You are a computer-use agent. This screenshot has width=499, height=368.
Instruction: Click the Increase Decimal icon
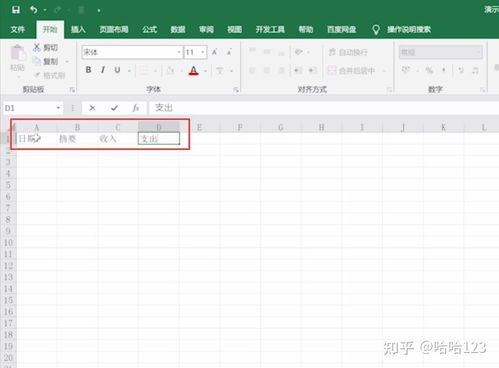pos(461,70)
